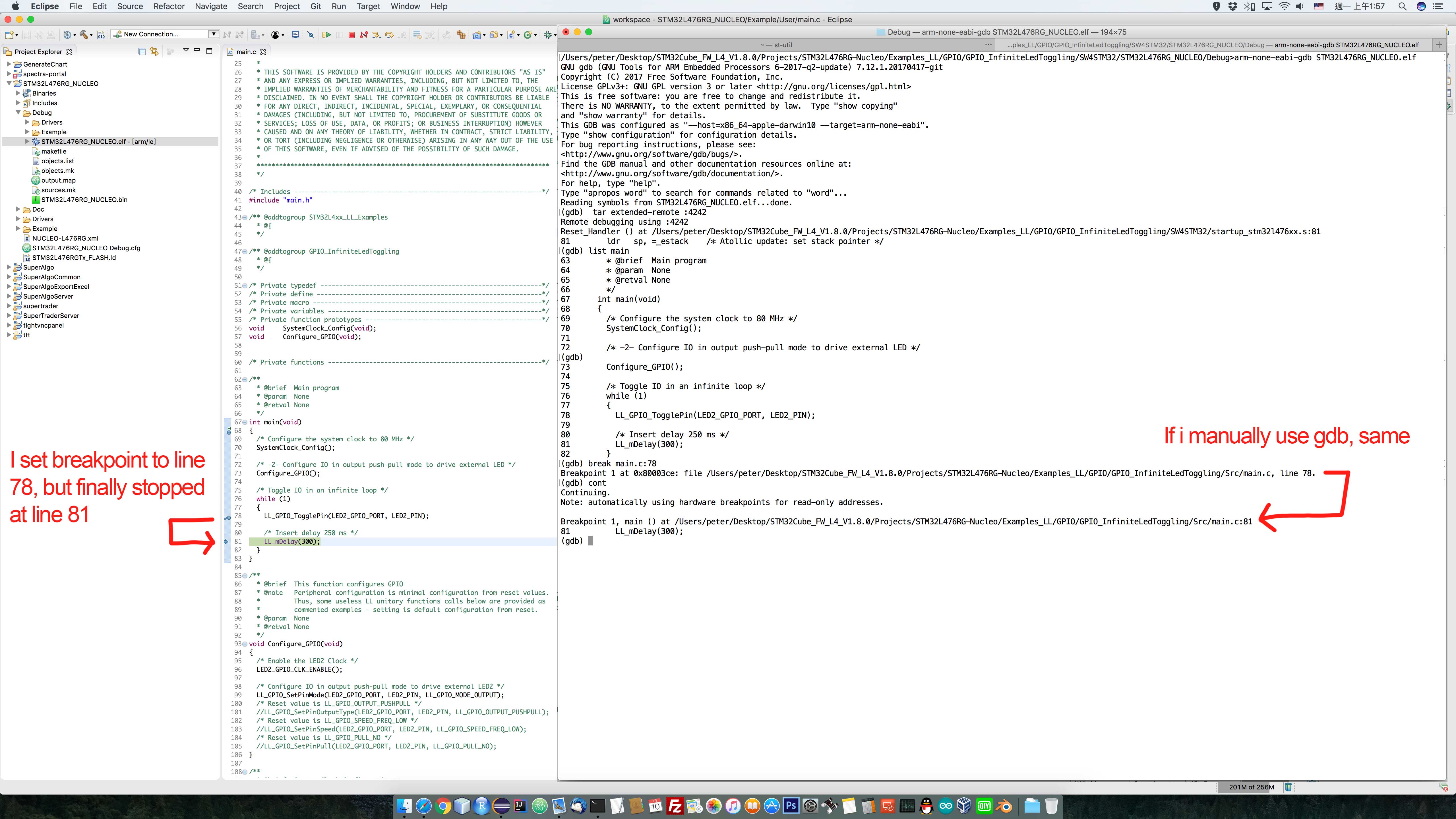Select STM32L476RG_NUCLEO.bin file
This screenshot has height=819, width=1456.
(x=84, y=200)
